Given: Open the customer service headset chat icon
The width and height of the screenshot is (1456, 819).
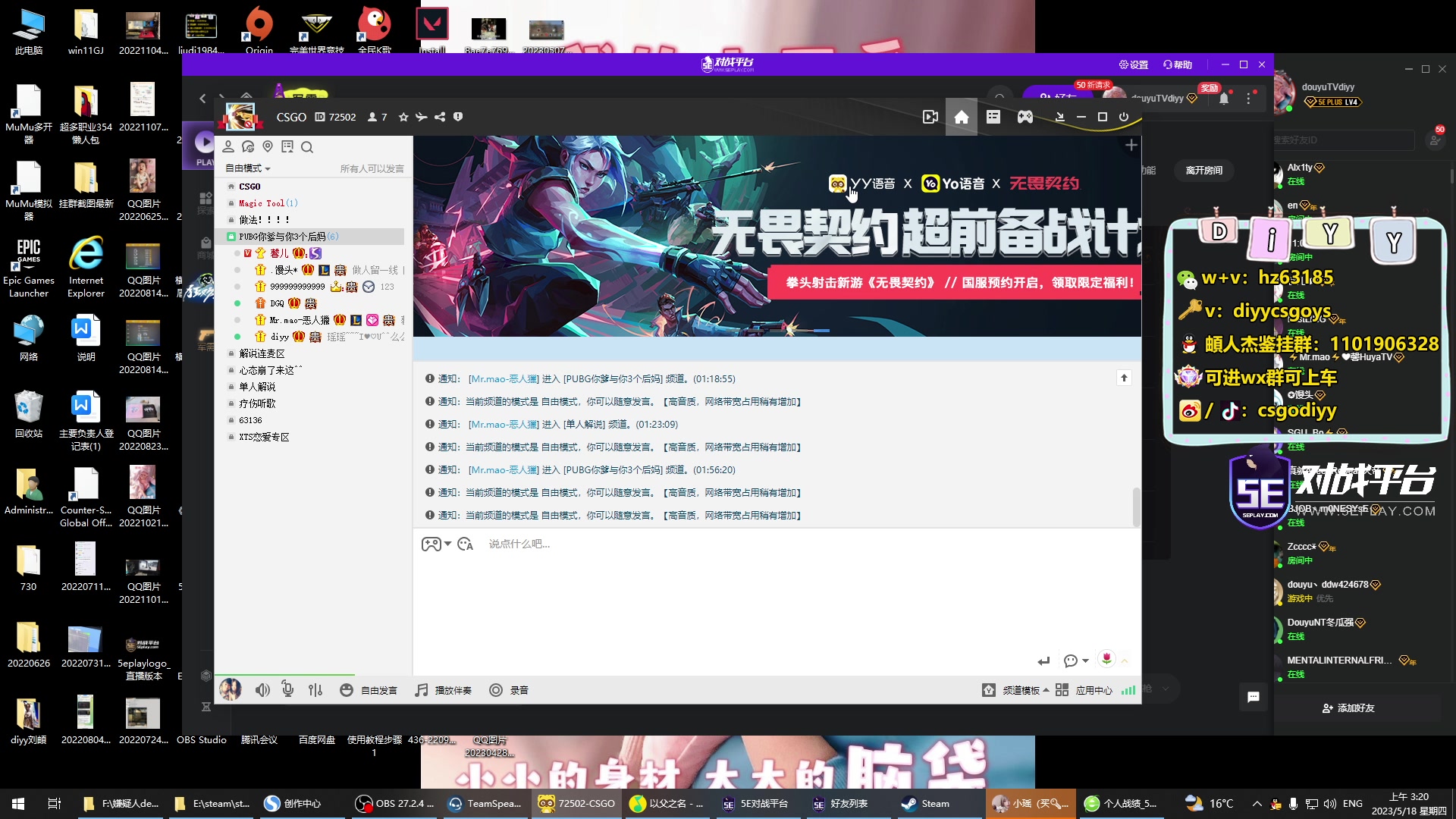Looking at the screenshot, I should coord(248,146).
